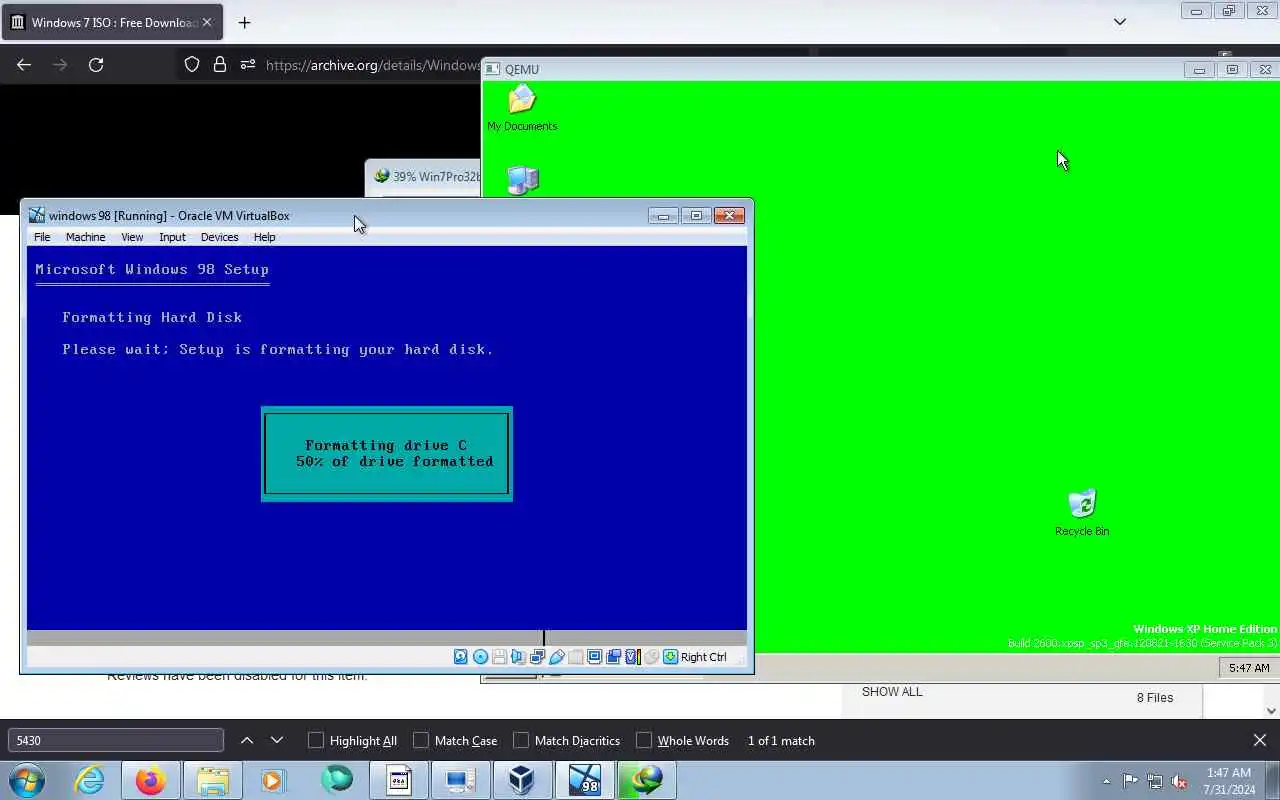This screenshot has height=800, width=1280.
Task: Open the VirtualBox Machine menu
Action: pyautogui.click(x=85, y=237)
